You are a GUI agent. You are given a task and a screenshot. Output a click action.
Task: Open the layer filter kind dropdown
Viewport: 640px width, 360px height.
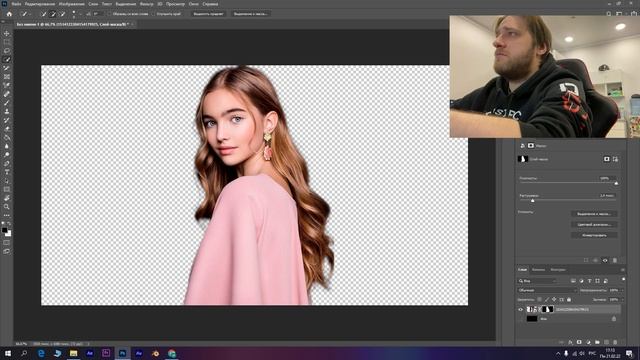(537, 281)
